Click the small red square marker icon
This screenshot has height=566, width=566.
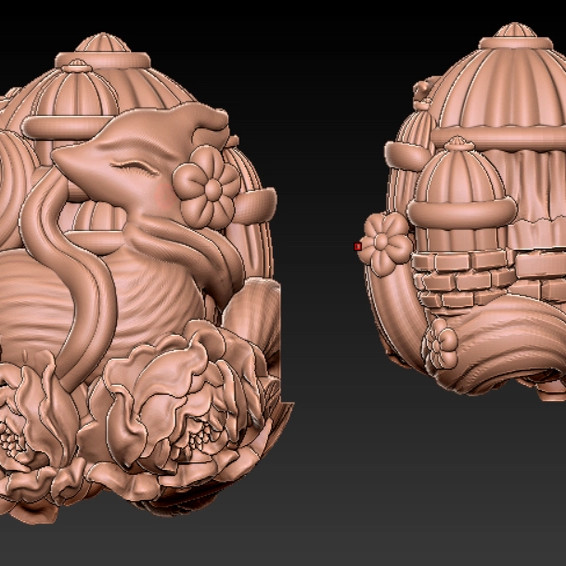(358, 247)
